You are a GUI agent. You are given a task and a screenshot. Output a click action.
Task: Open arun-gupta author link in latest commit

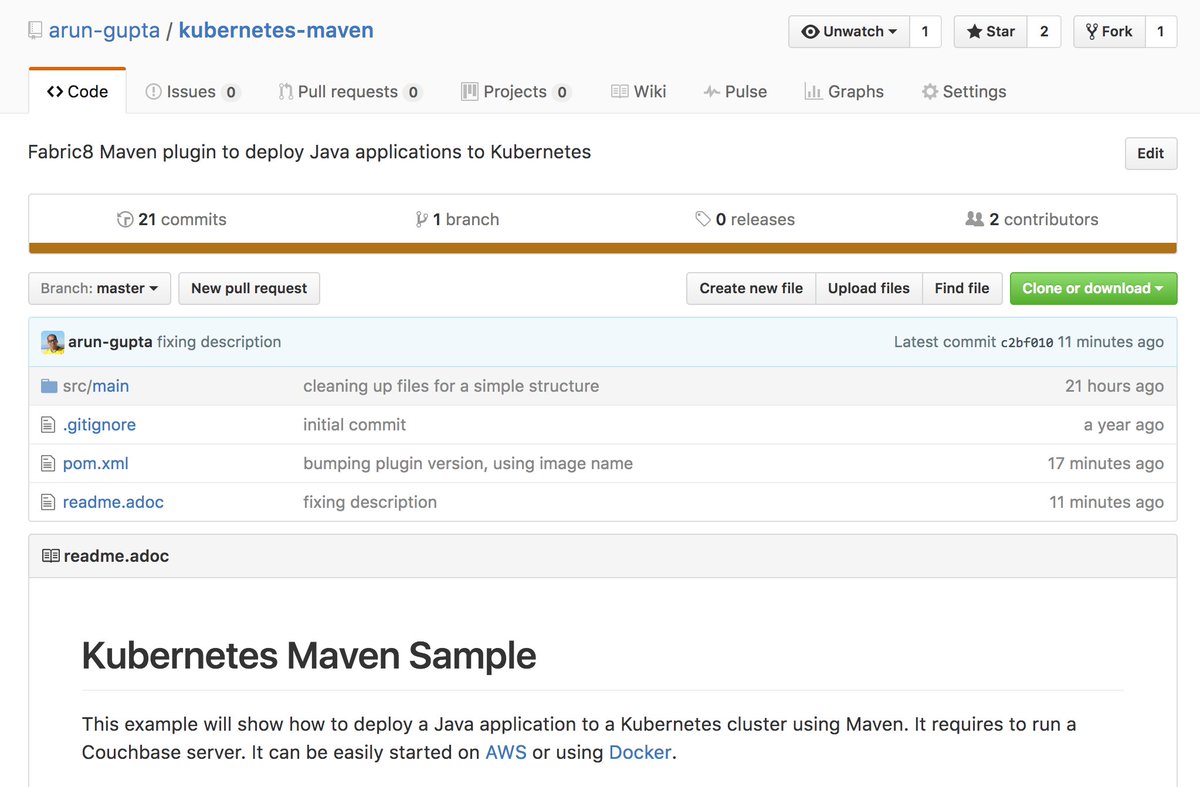pos(110,342)
